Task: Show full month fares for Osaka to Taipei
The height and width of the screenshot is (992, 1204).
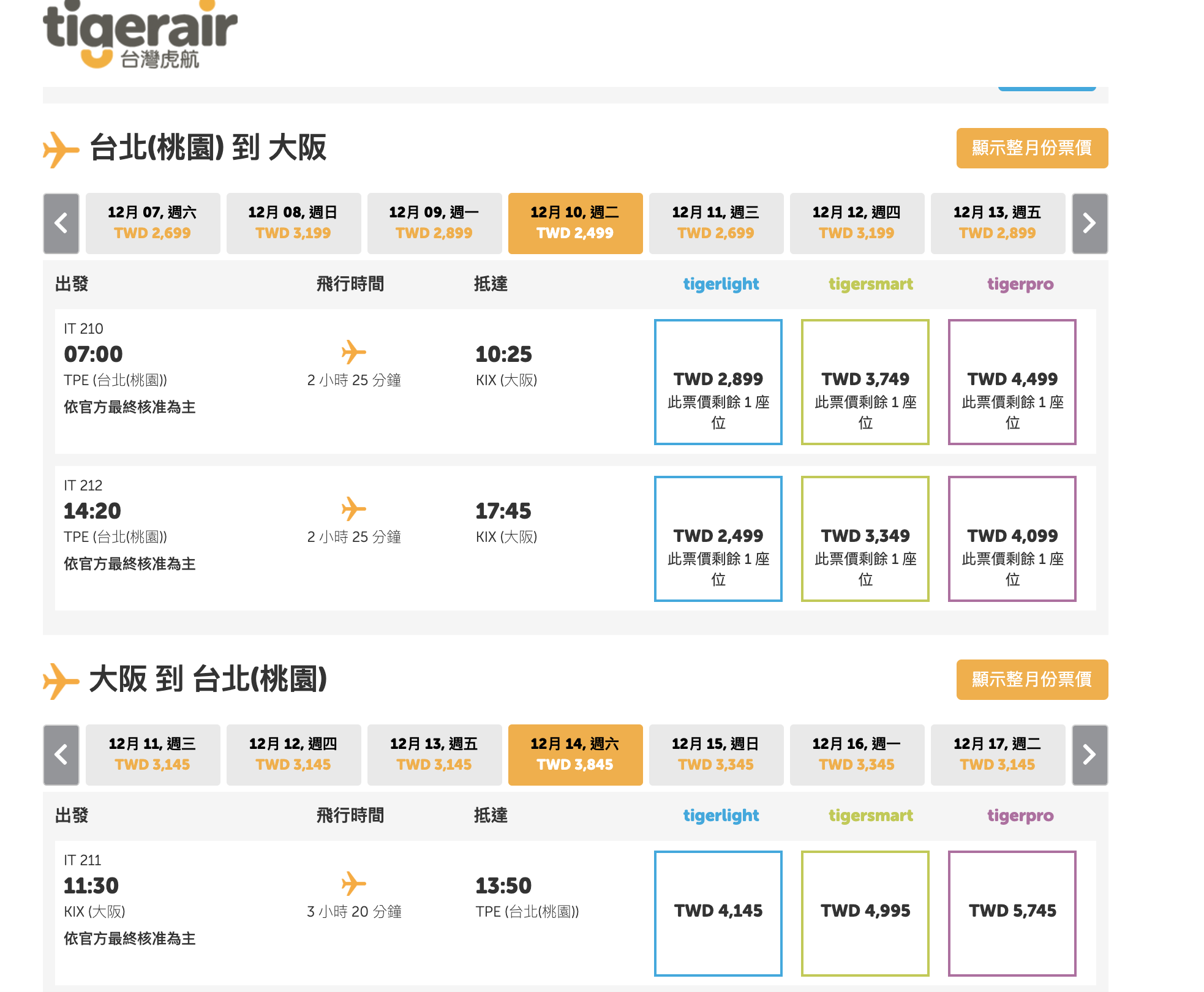Action: point(1032,680)
